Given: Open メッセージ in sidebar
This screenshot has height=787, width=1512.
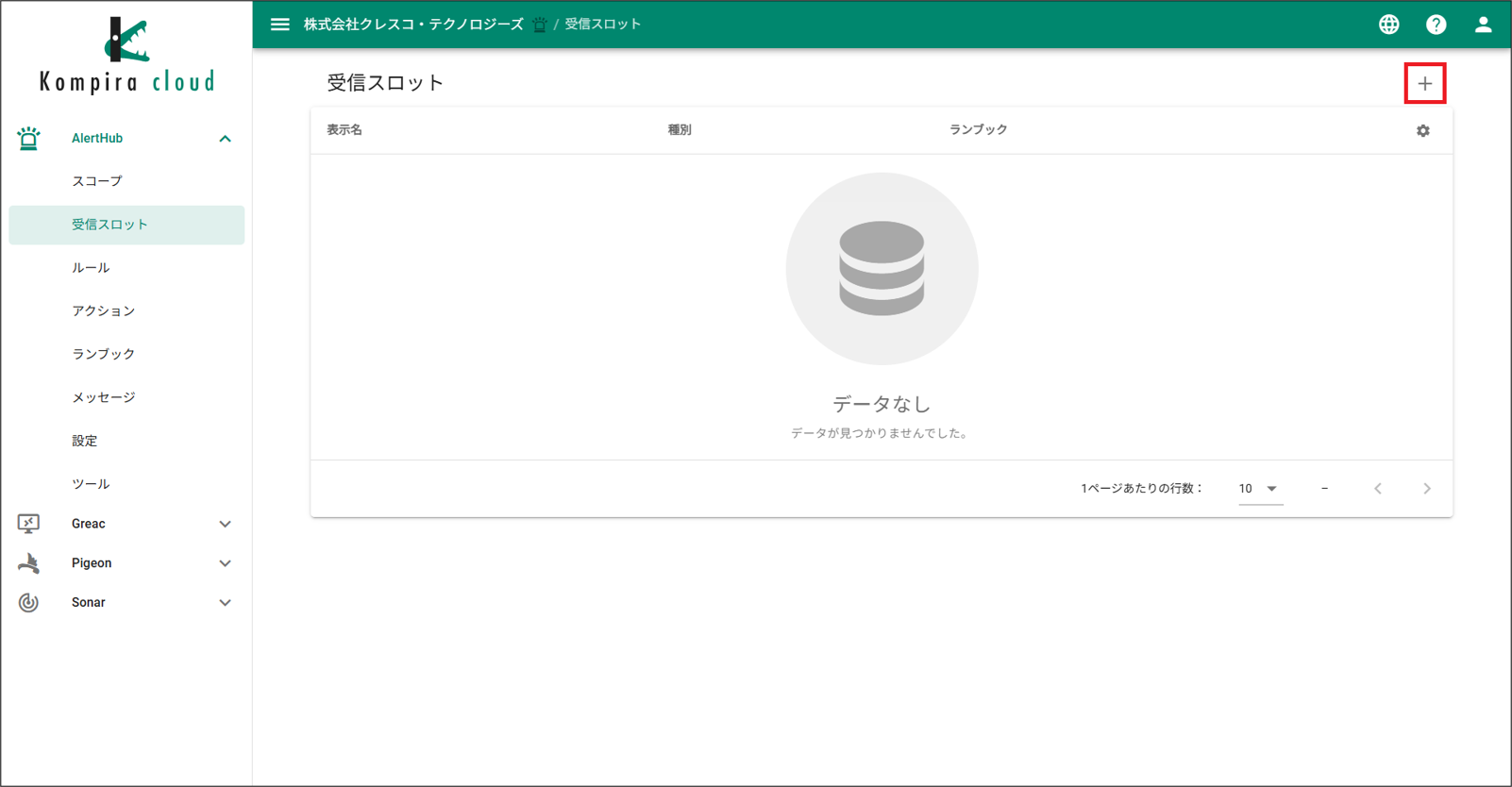Looking at the screenshot, I should pyautogui.click(x=126, y=397).
